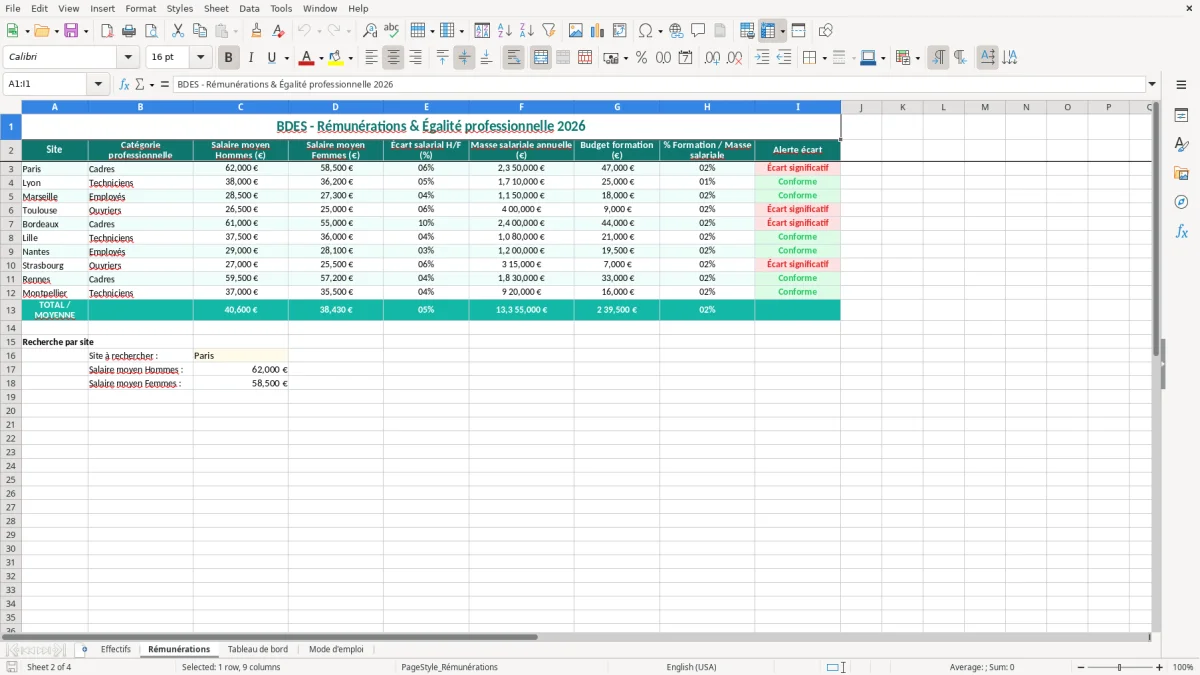The height and width of the screenshot is (675, 1200).
Task: Click Sort Descending icon
Action: coord(527,31)
